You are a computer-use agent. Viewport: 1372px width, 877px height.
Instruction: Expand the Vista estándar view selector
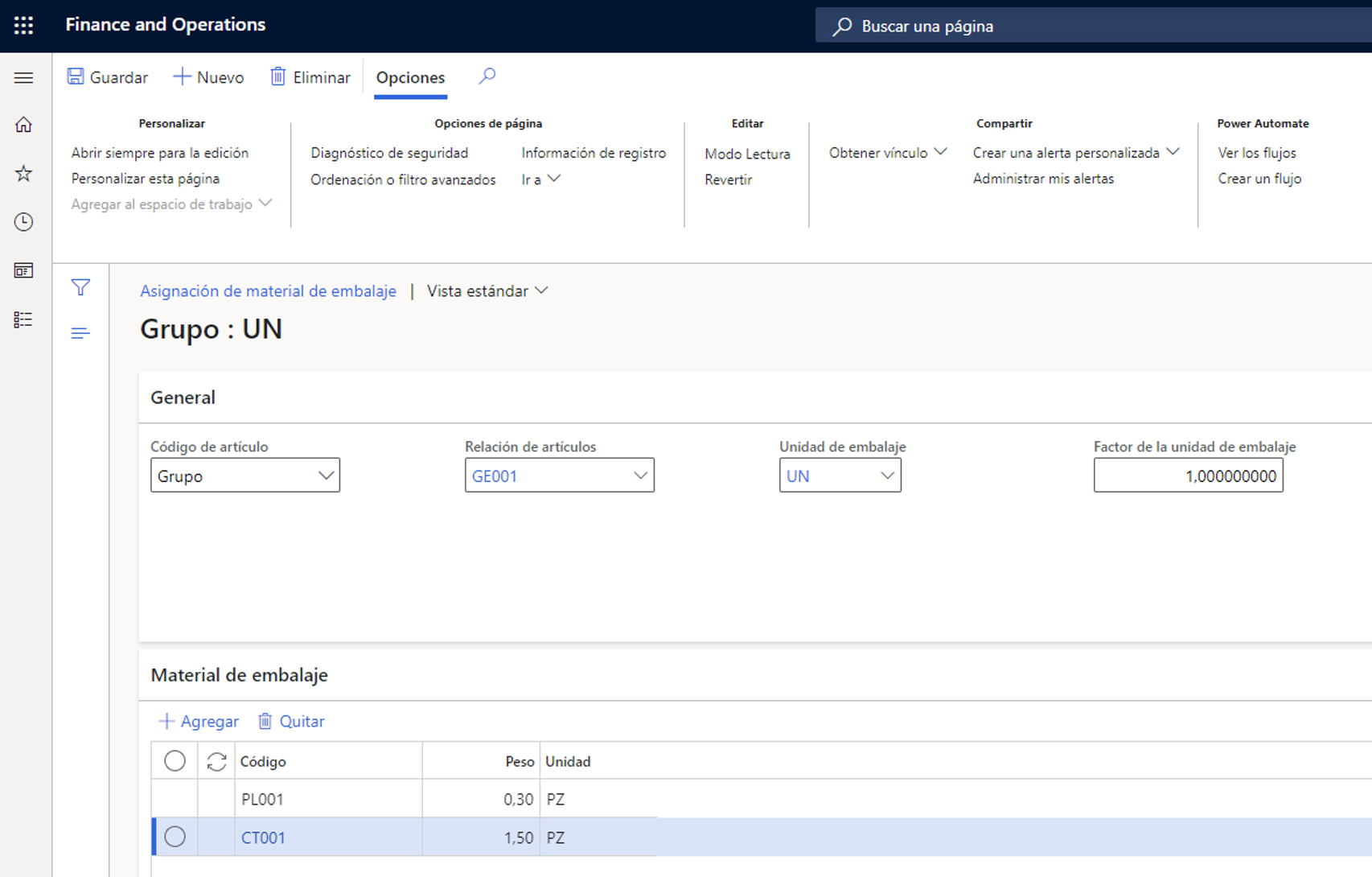point(487,290)
